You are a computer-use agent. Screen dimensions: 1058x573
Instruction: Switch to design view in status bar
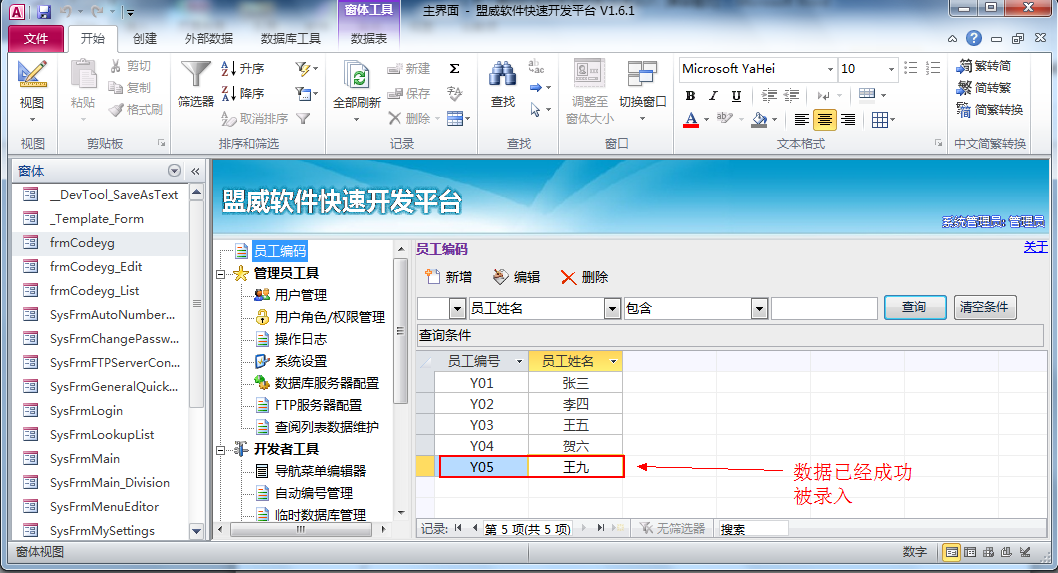1025,552
